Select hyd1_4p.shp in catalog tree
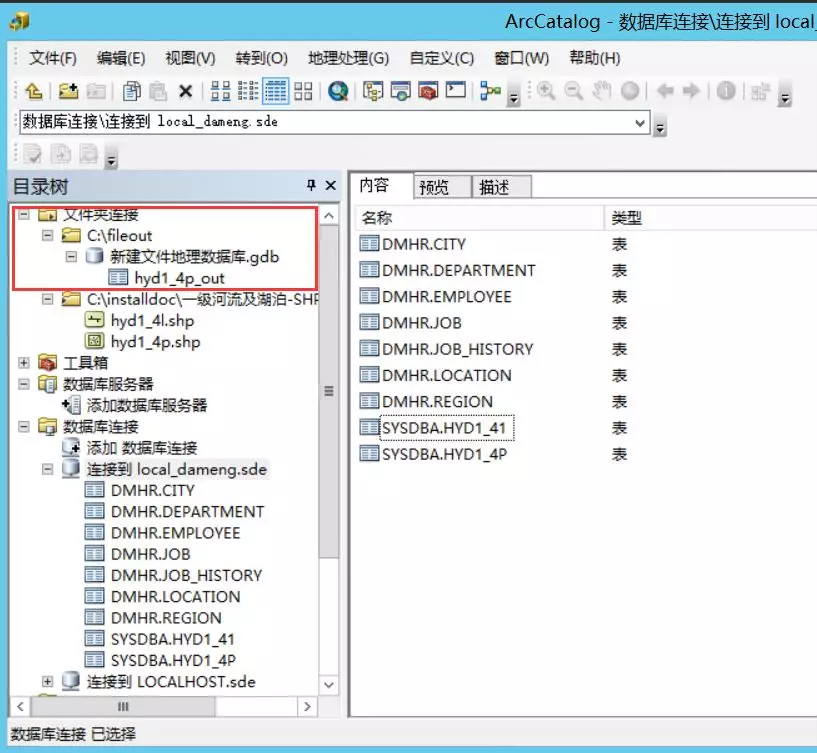This screenshot has height=753, width=817. pos(155,342)
